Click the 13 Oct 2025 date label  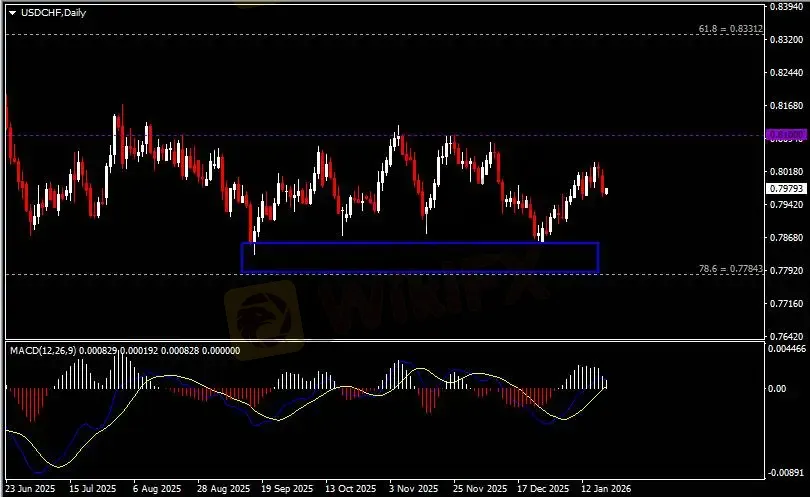(x=350, y=488)
